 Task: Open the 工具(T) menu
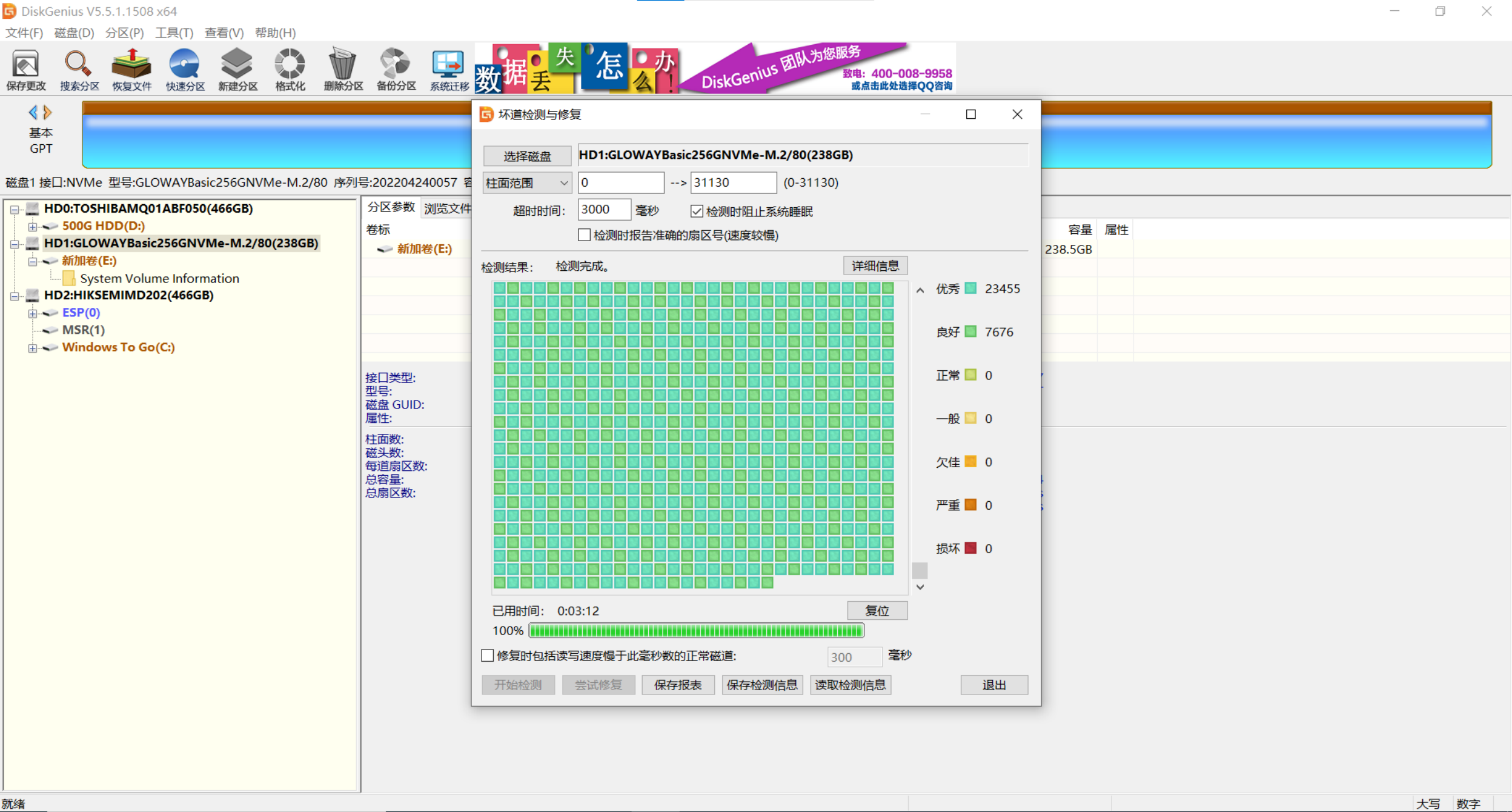(174, 33)
